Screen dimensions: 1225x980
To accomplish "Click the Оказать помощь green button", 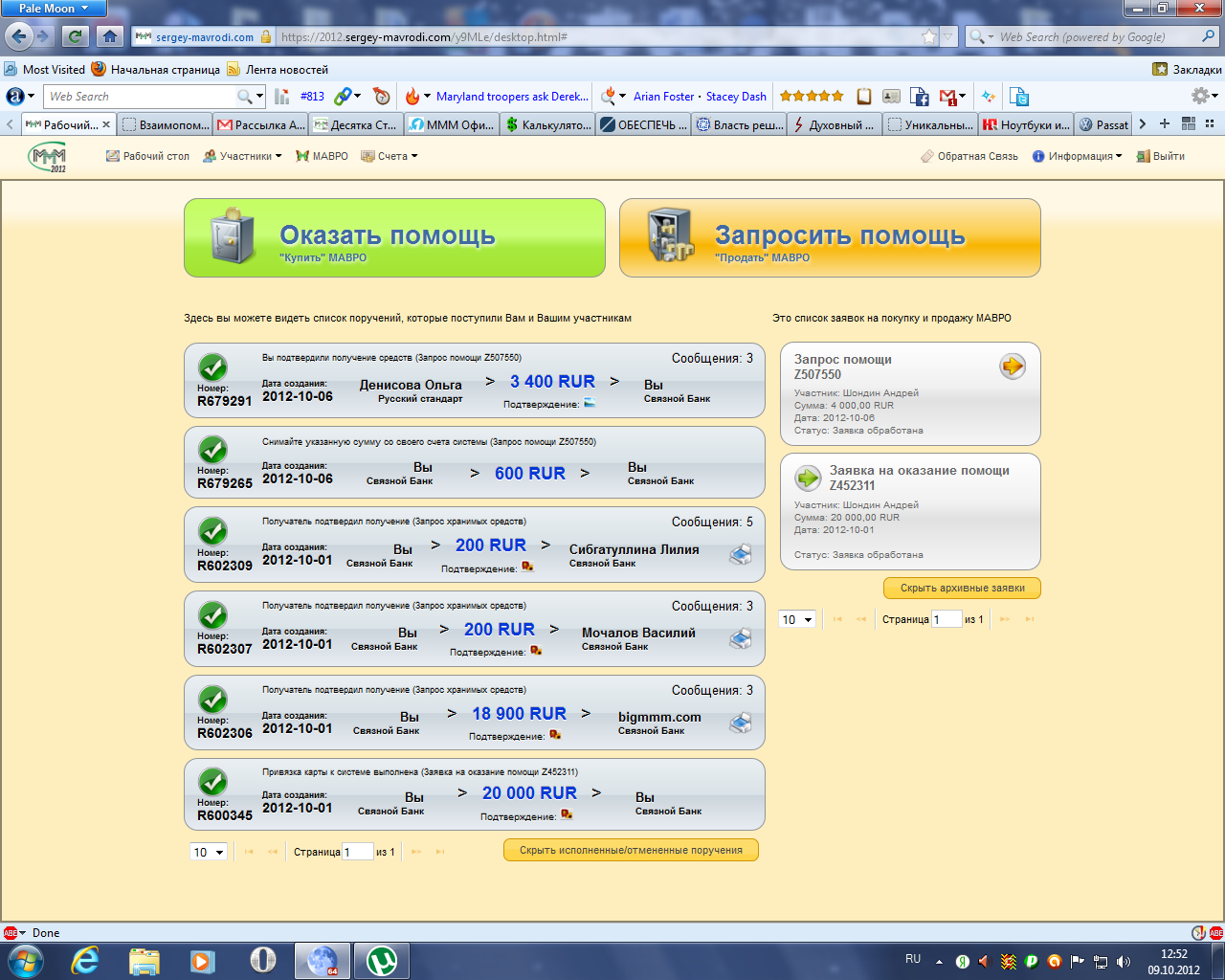I will [x=394, y=238].
